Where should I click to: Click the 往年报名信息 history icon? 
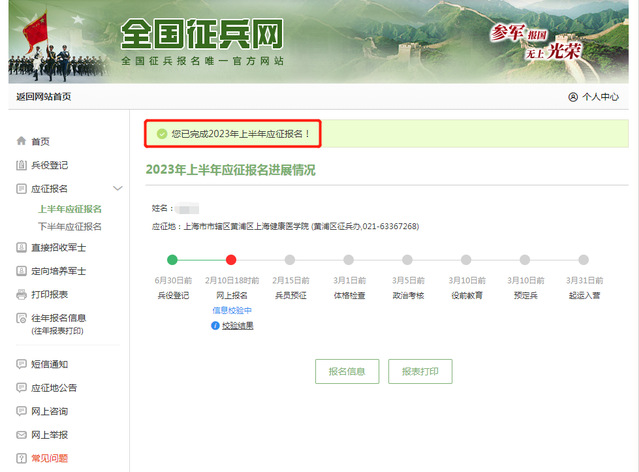click(x=21, y=318)
